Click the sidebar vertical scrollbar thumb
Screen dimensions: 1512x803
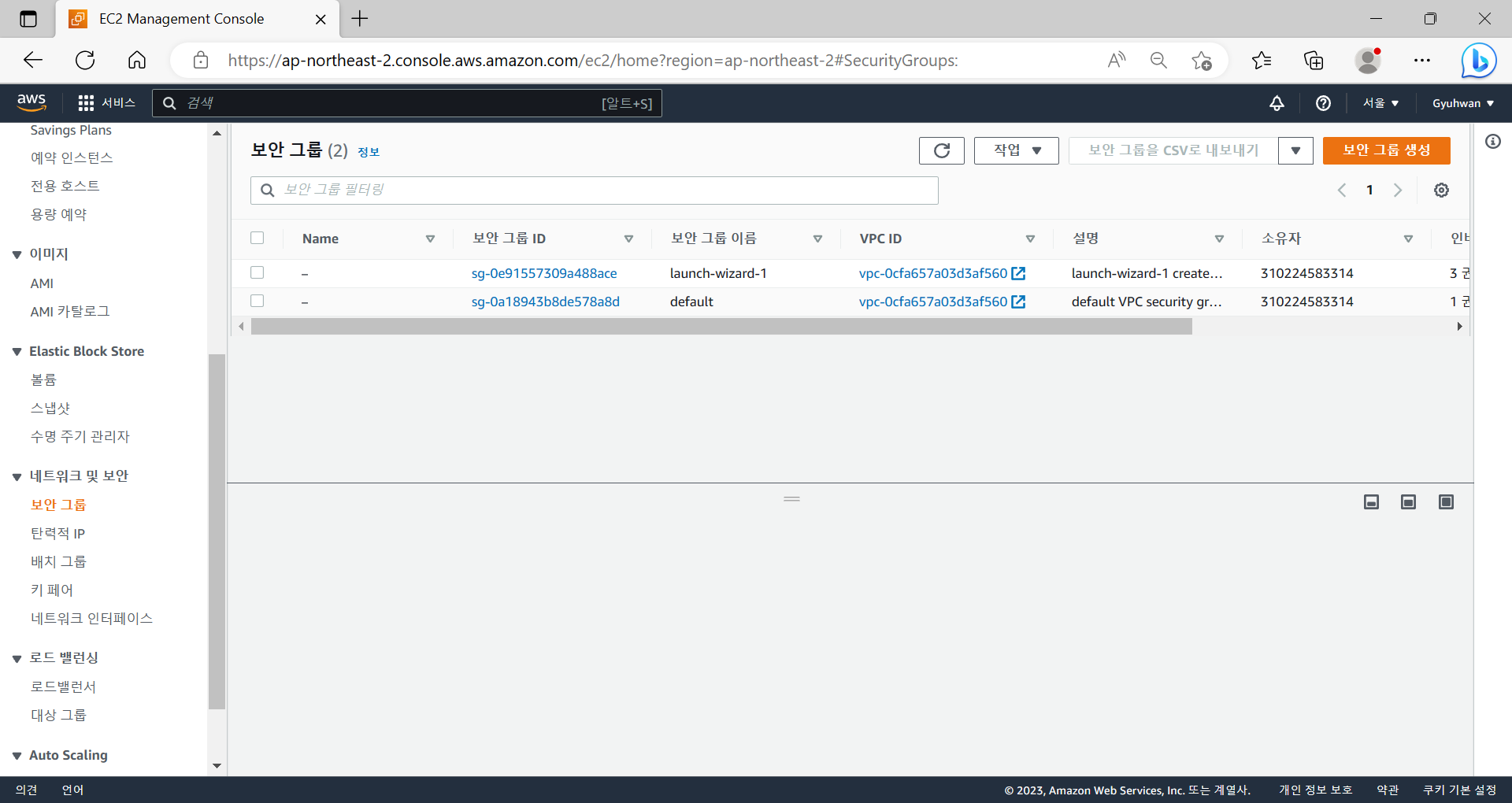tap(217, 531)
